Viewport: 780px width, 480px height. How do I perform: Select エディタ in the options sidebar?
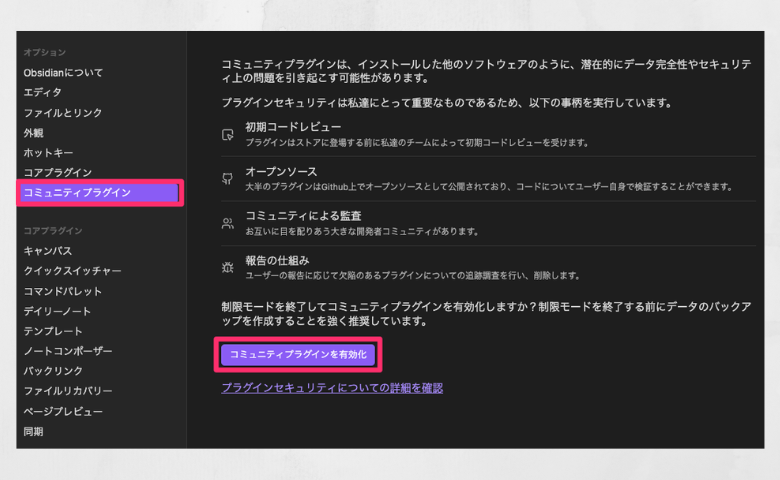[43, 93]
